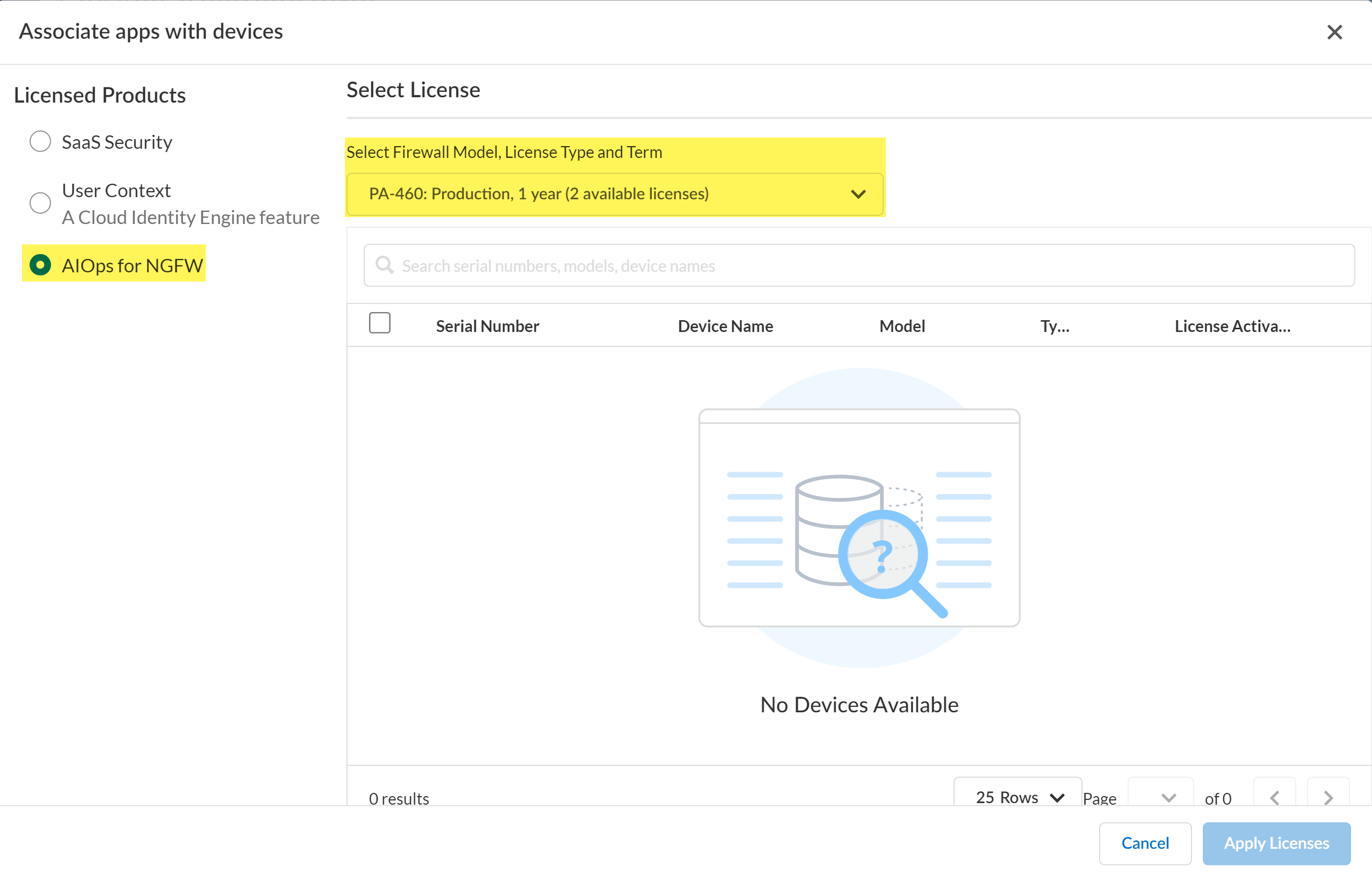The width and height of the screenshot is (1372, 874).
Task: Sort by Device Name column header
Action: (x=725, y=327)
